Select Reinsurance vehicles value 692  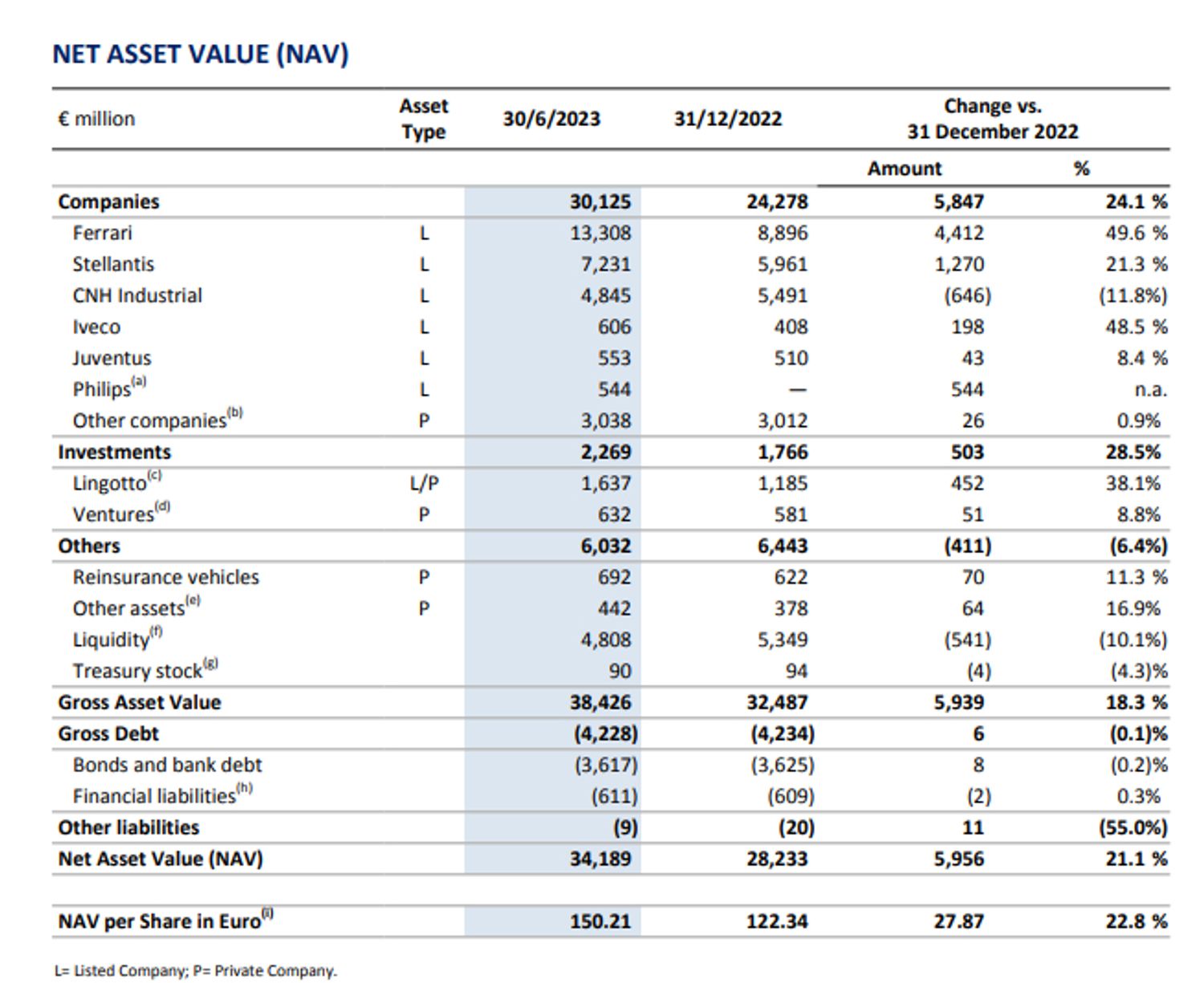click(x=615, y=577)
